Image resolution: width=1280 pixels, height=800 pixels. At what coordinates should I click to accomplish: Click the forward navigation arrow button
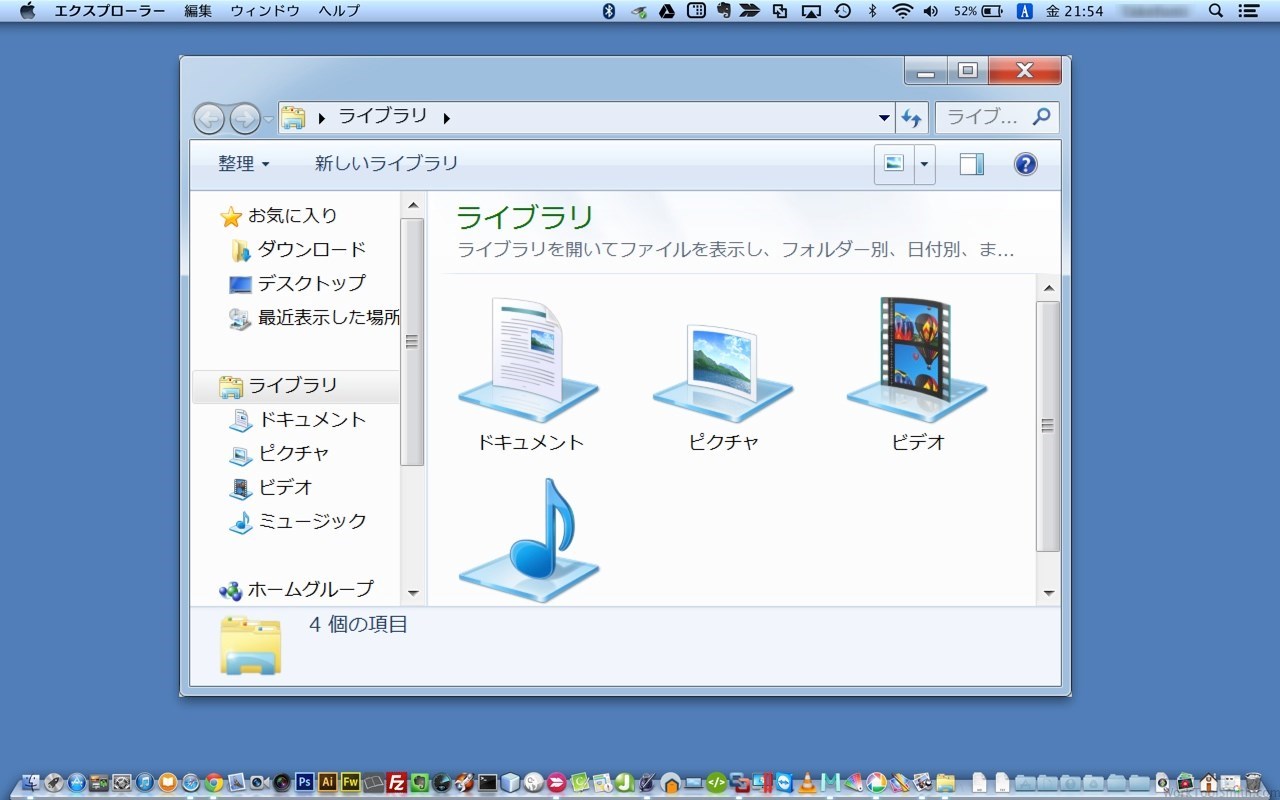[245, 119]
